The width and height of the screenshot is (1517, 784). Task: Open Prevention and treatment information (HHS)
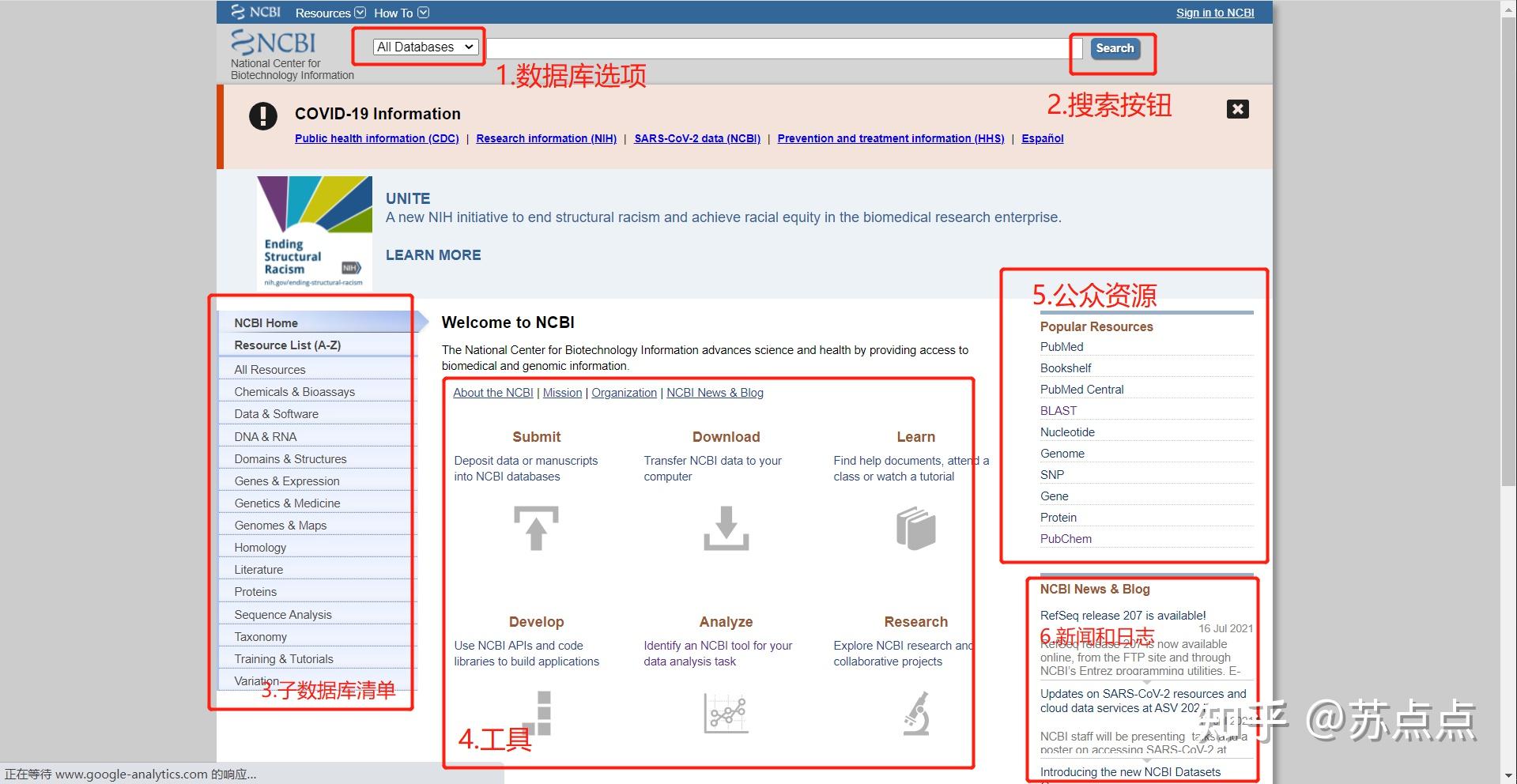click(891, 138)
